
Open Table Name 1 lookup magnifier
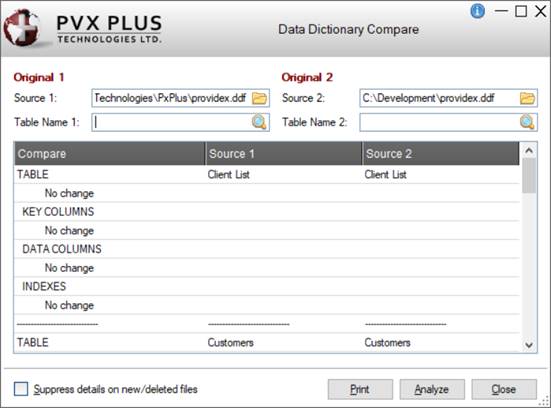click(x=259, y=122)
